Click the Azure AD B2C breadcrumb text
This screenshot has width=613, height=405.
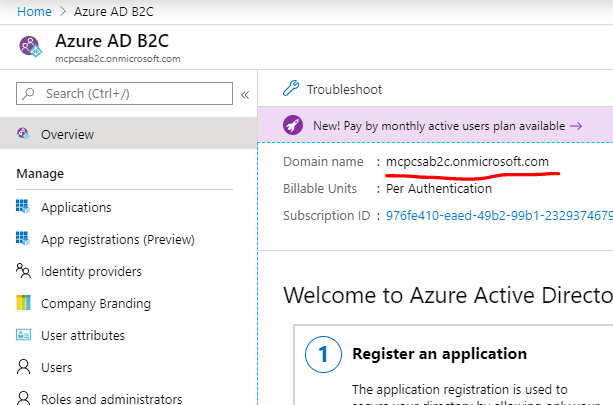[x=114, y=11]
